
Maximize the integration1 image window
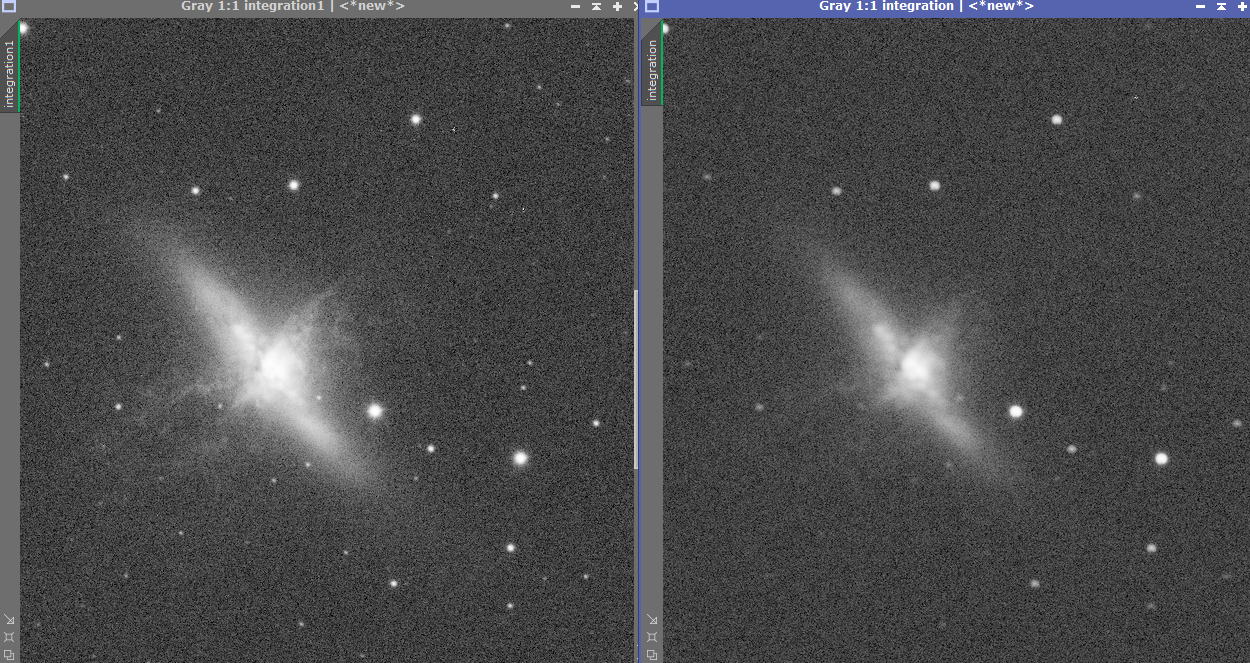[x=617, y=6]
